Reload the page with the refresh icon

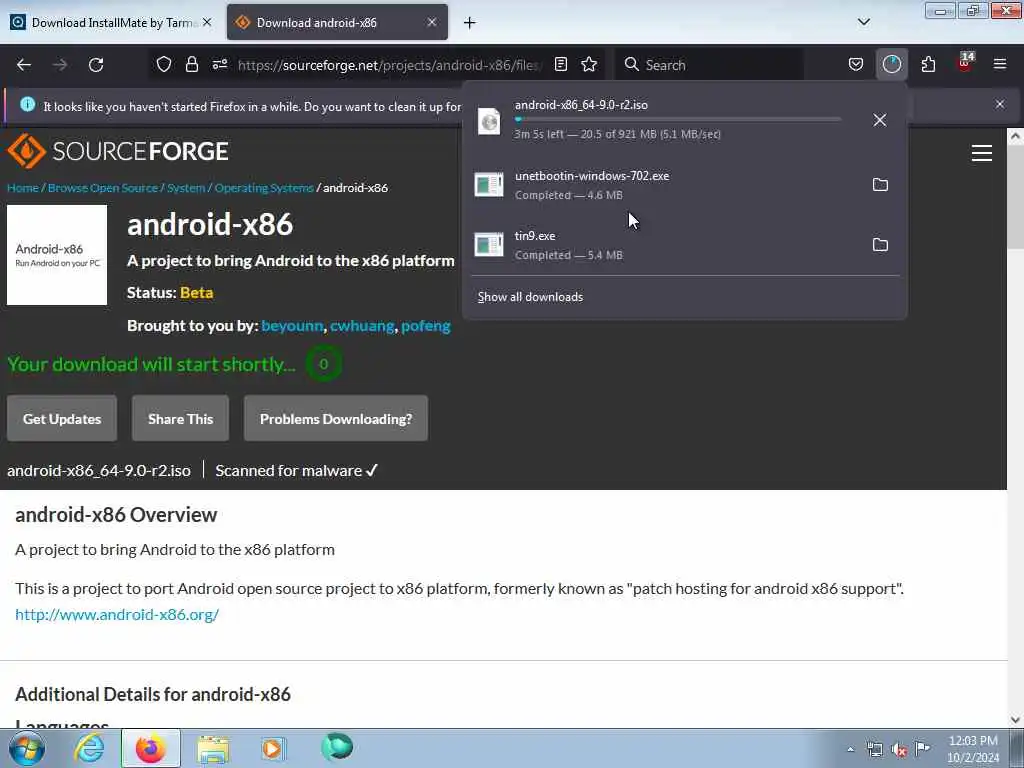96,65
